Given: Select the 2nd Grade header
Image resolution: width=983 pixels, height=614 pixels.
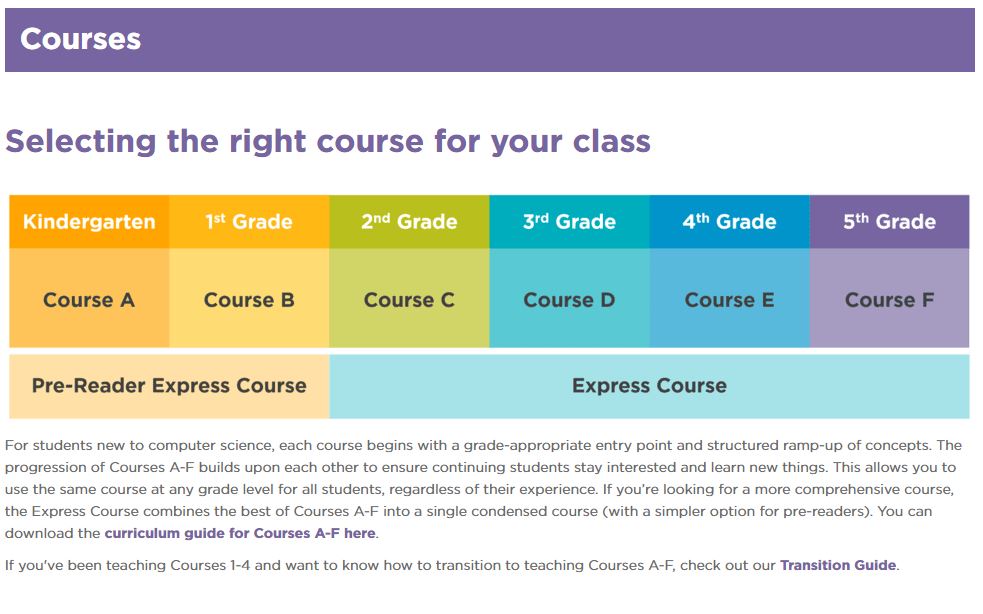Looking at the screenshot, I should point(409,222).
